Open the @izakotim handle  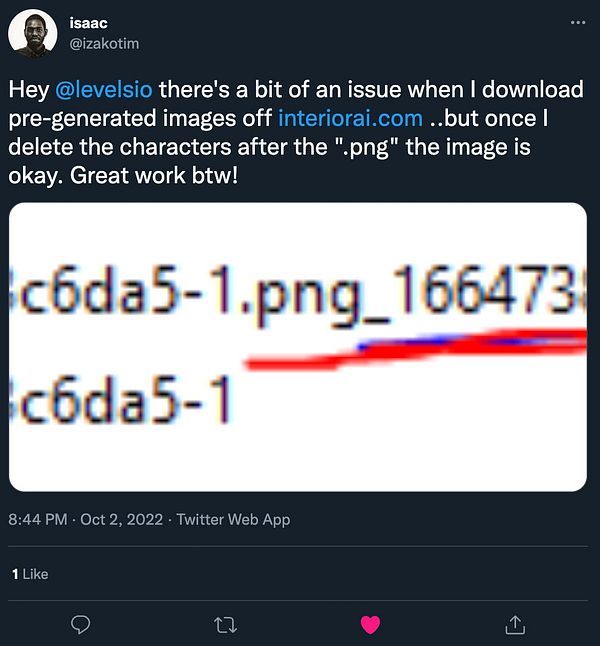[104, 44]
